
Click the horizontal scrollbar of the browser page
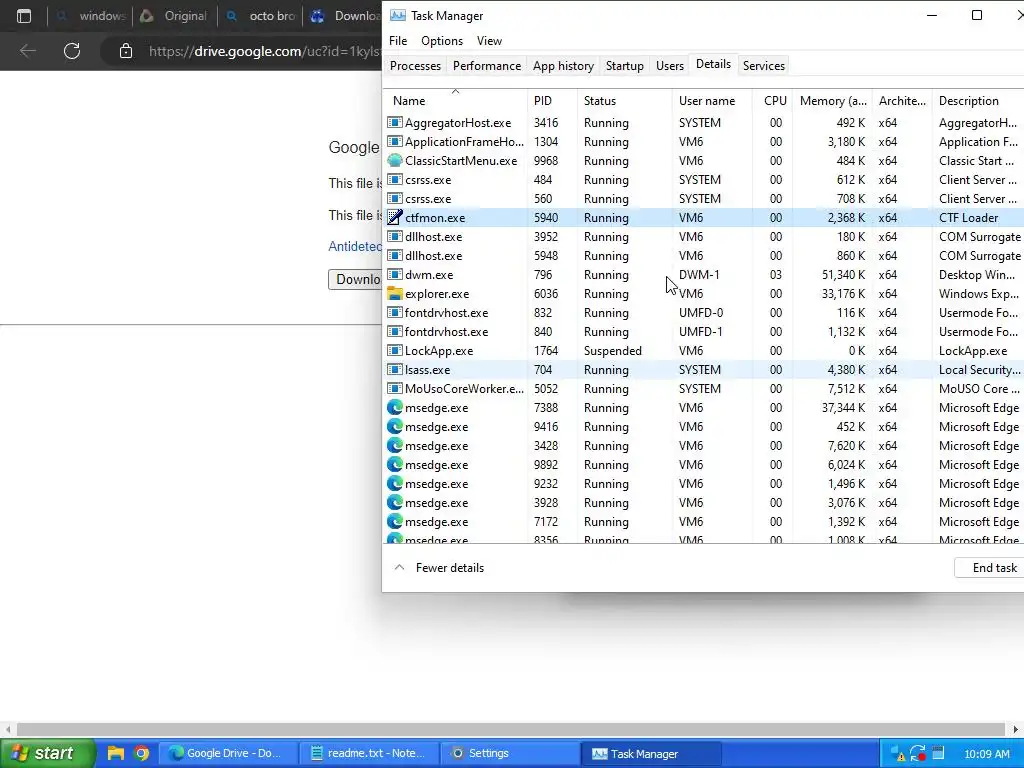(x=511, y=729)
